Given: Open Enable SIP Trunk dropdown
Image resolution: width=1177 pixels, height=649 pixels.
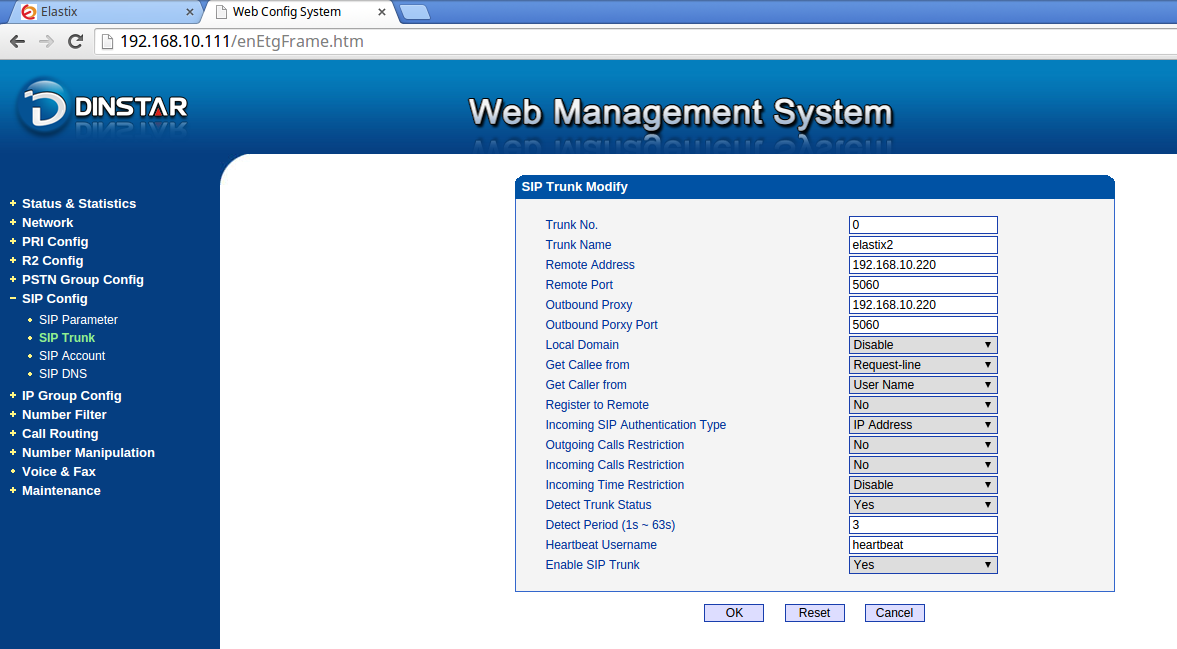Looking at the screenshot, I should [923, 565].
